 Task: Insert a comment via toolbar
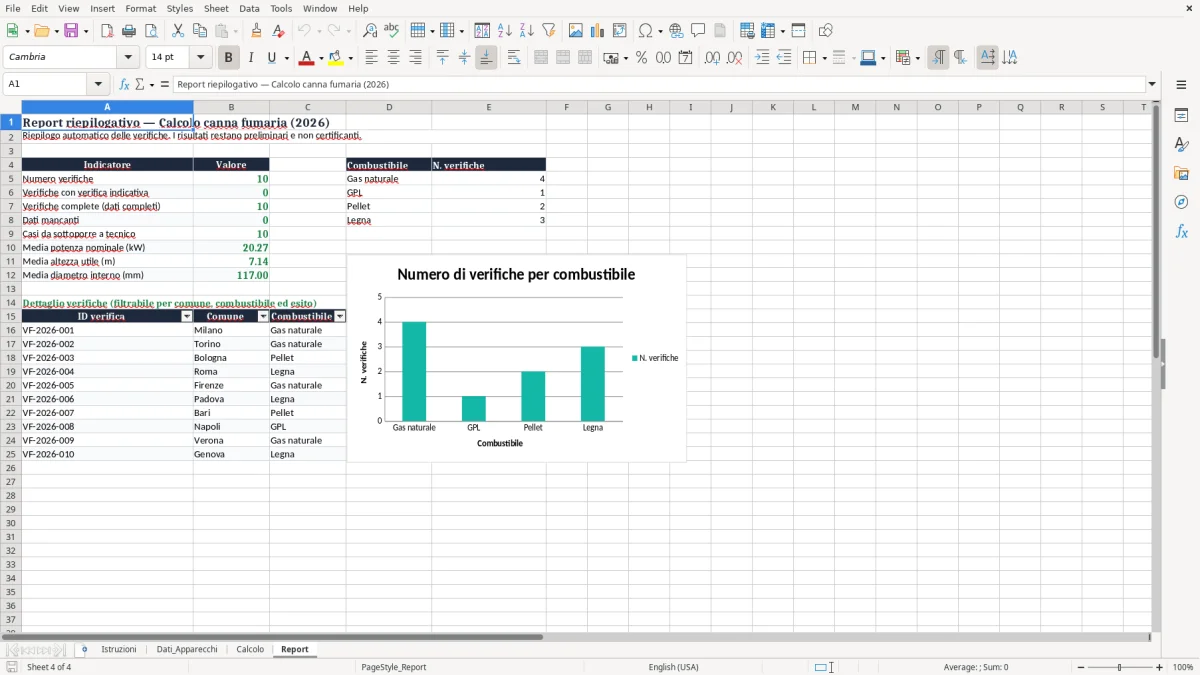pos(698,31)
